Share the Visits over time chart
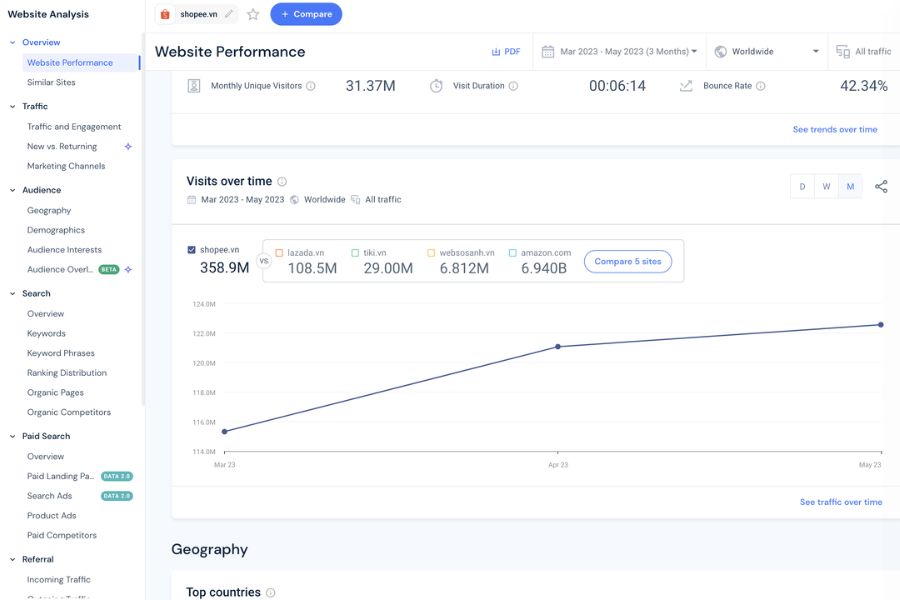 (881, 187)
